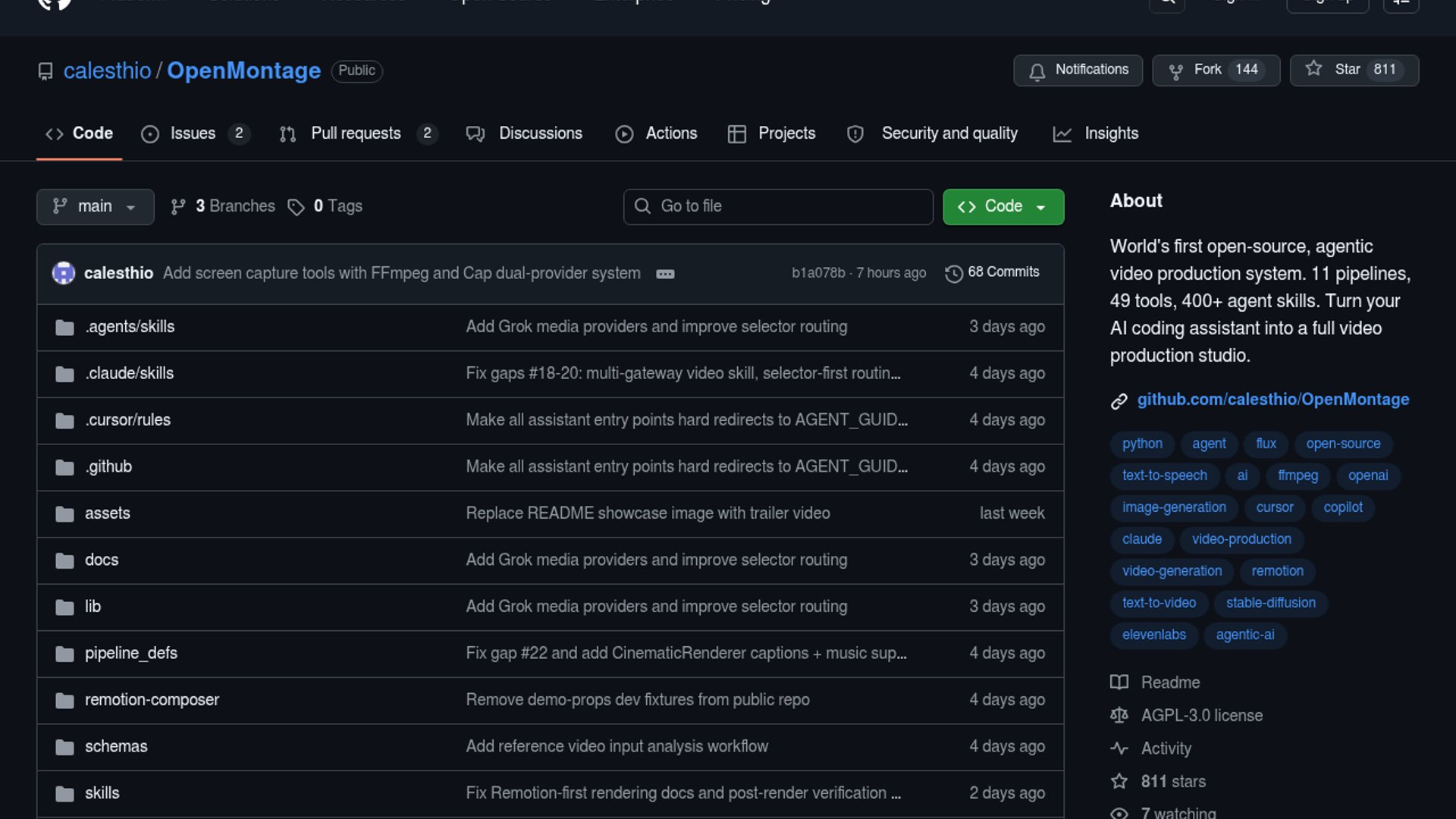The width and height of the screenshot is (1456, 819).
Task: Click the pipeline_defs folder icon
Action: (64, 654)
